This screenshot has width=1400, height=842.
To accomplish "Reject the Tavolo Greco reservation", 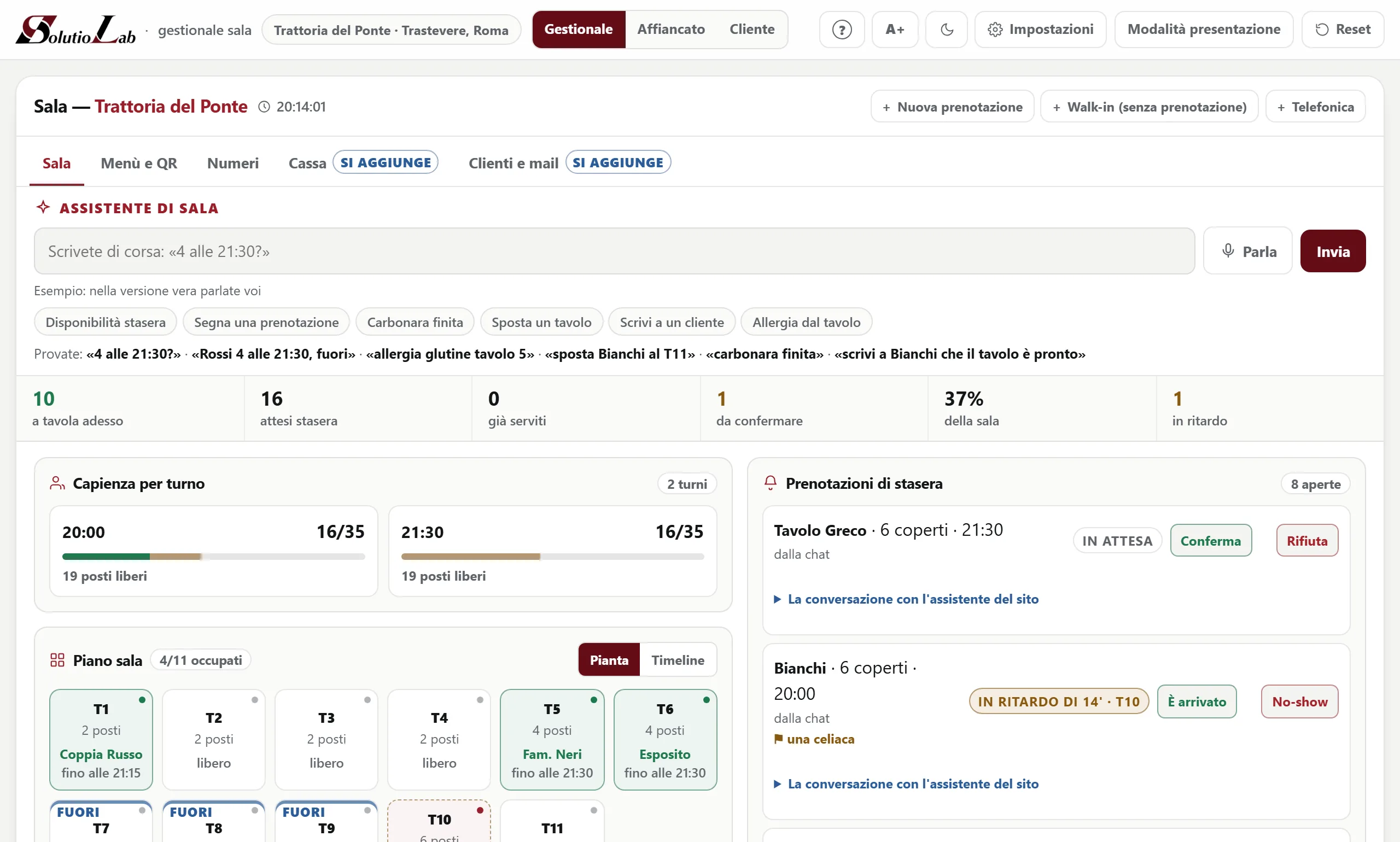I will [x=1307, y=541].
